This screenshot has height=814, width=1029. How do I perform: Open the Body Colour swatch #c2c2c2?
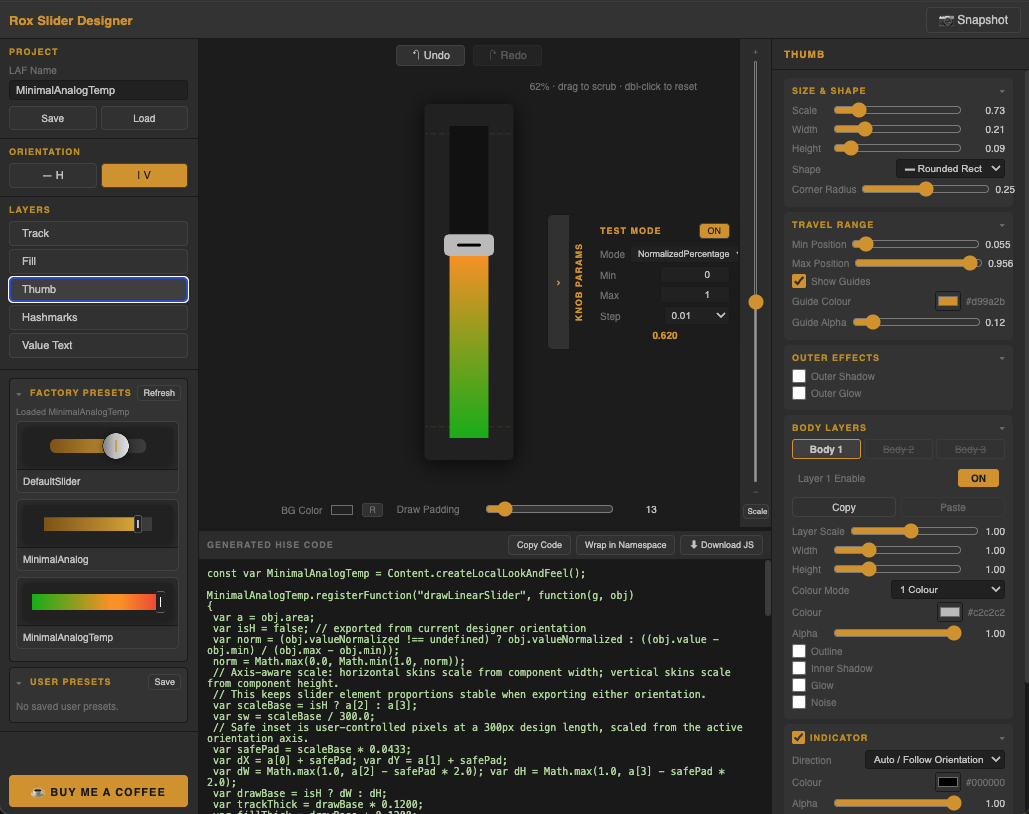click(950, 612)
